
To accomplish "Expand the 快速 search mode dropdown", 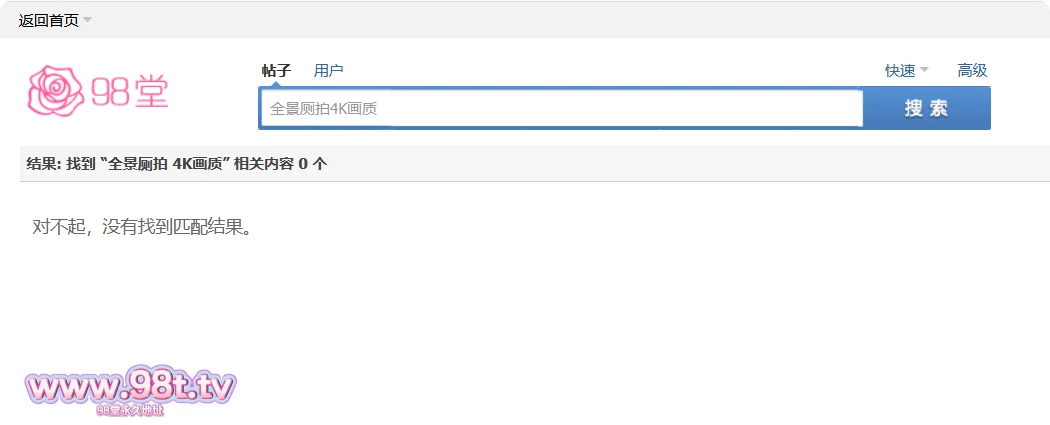I will pos(900,70).
